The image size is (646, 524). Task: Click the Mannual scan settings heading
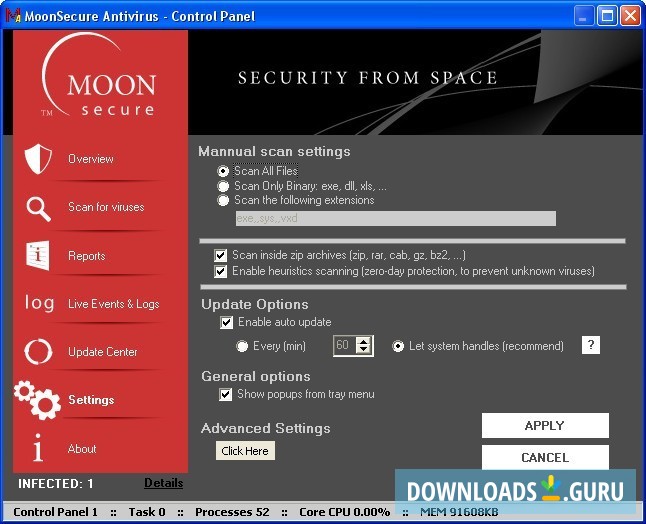pos(274,151)
